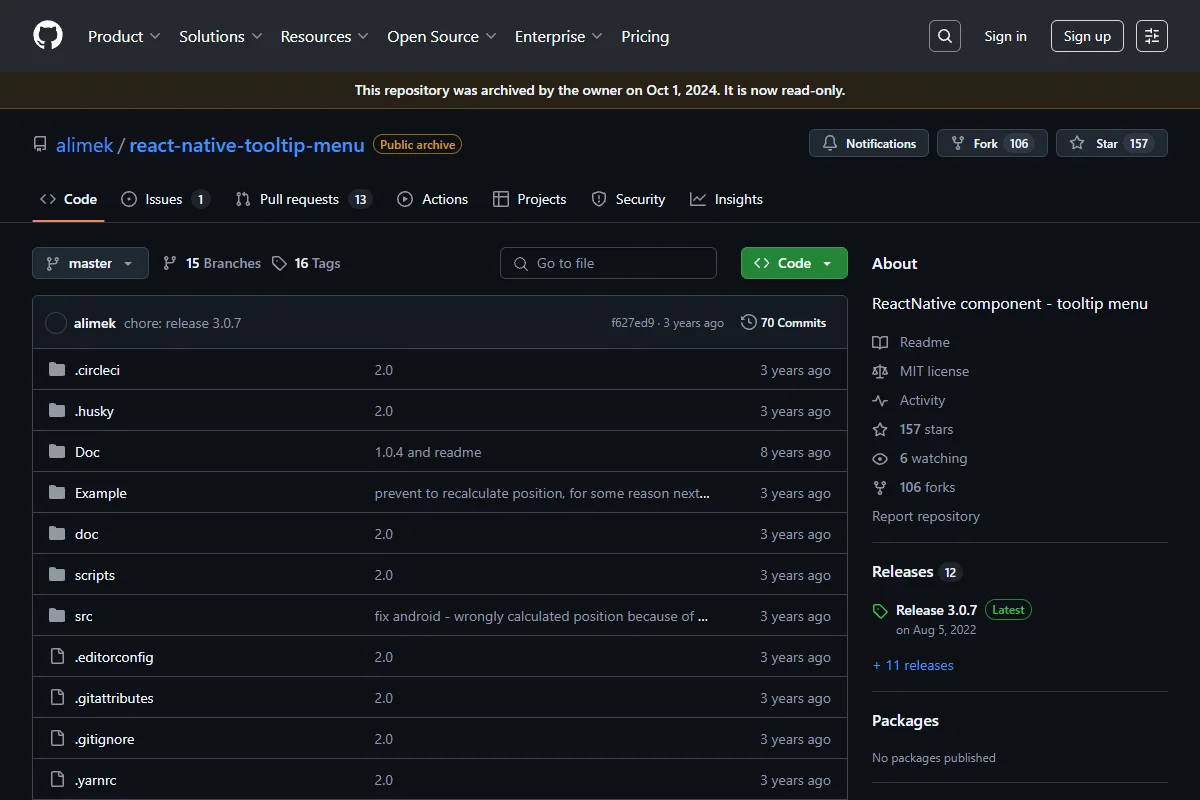Image resolution: width=1200 pixels, height=800 pixels.
Task: Click the Notifications bell button
Action: coord(869,143)
